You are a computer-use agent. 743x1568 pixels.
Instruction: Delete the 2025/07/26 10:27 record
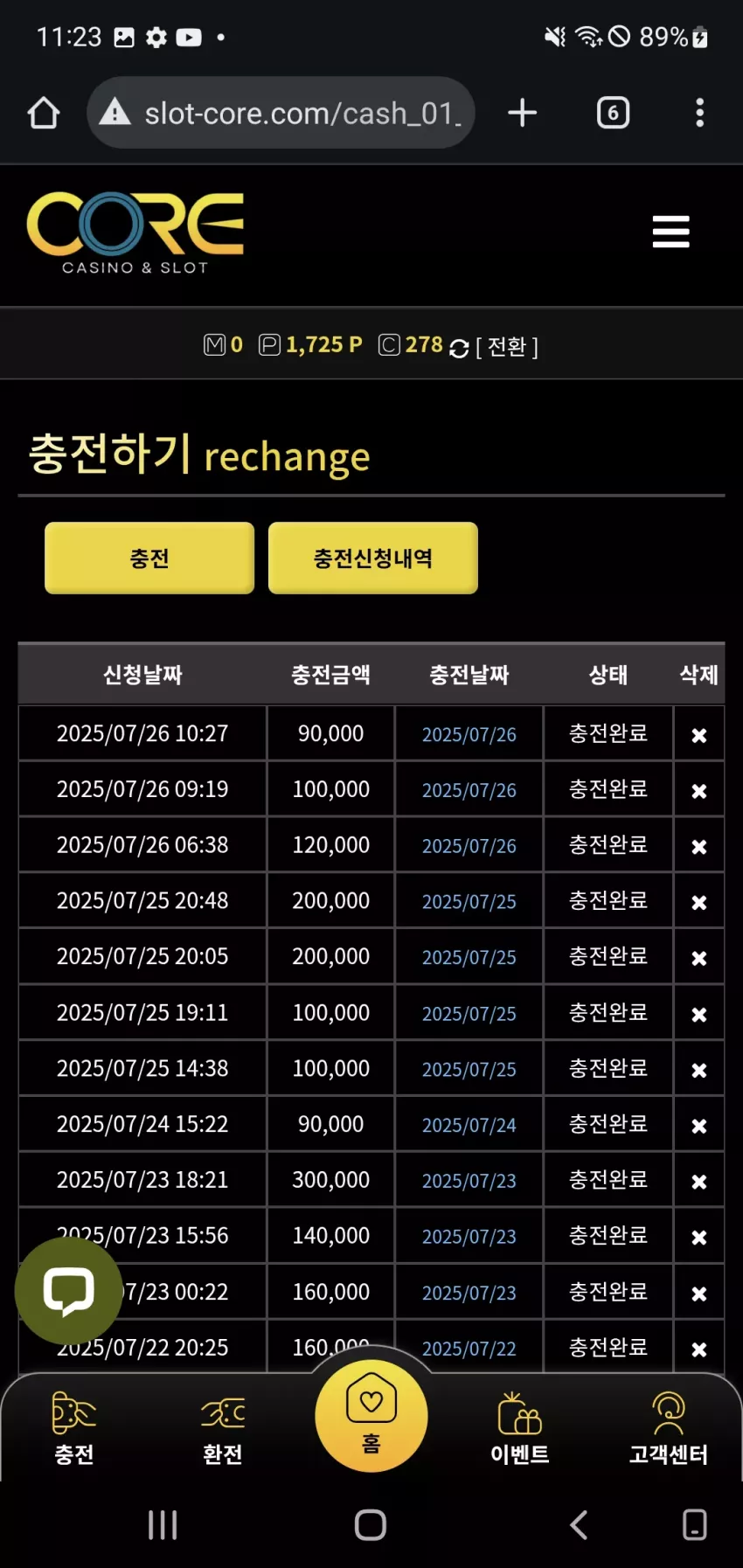(699, 735)
